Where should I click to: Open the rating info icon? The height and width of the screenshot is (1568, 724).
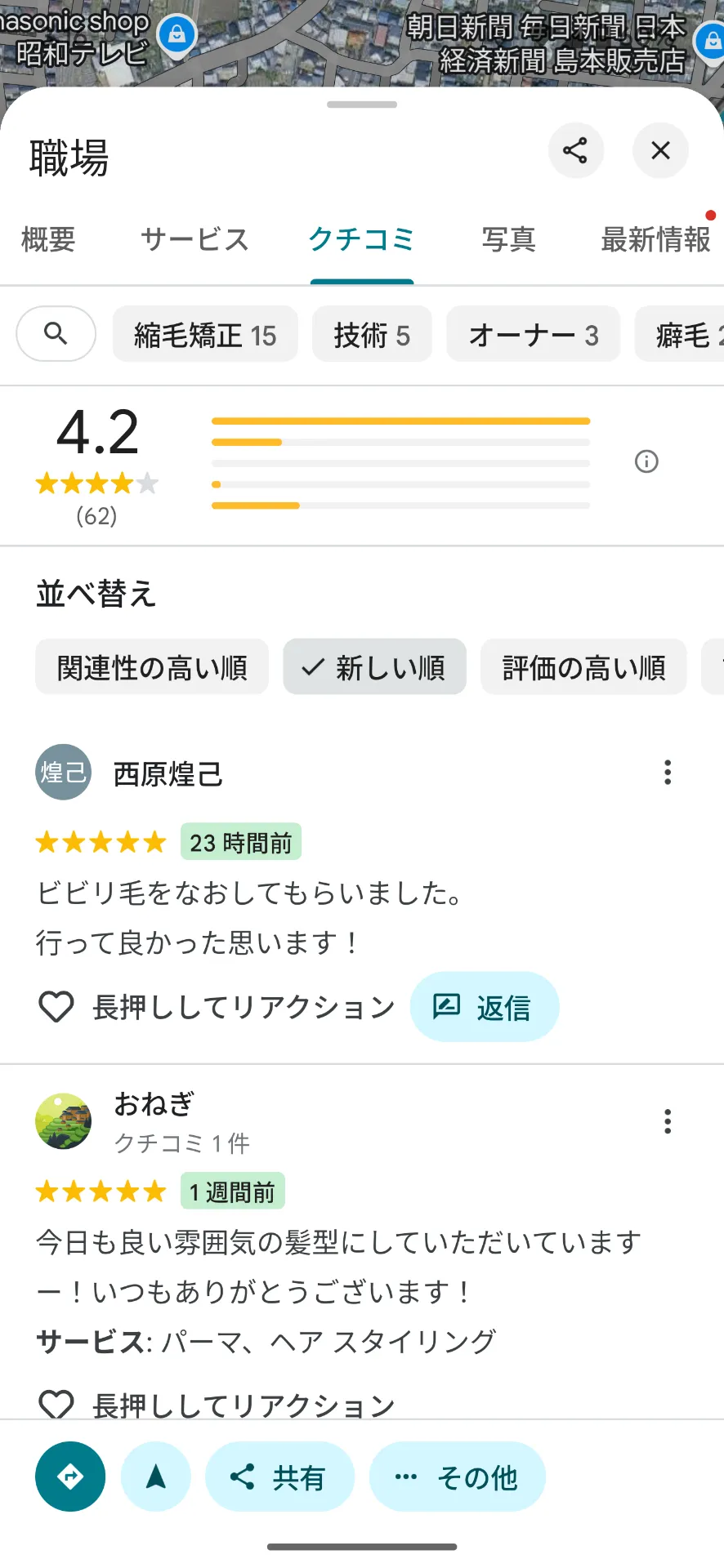[x=646, y=462]
